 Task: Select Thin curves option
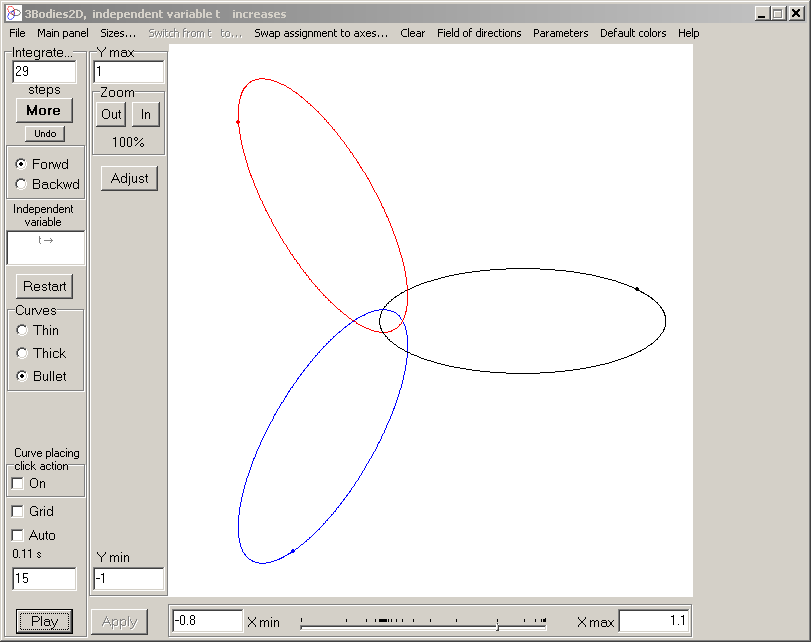point(22,330)
